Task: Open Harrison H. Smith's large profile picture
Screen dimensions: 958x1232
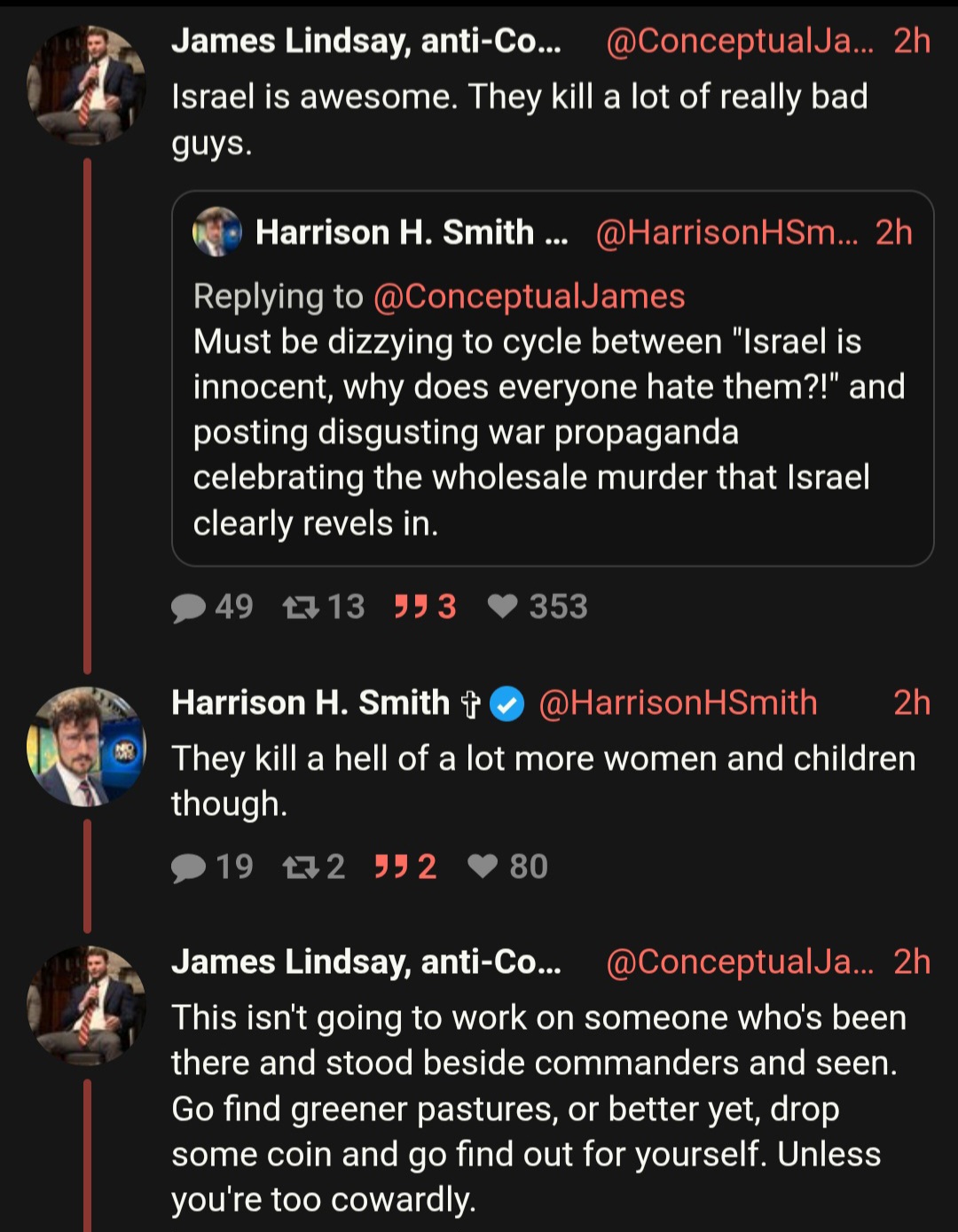Action: (86, 746)
